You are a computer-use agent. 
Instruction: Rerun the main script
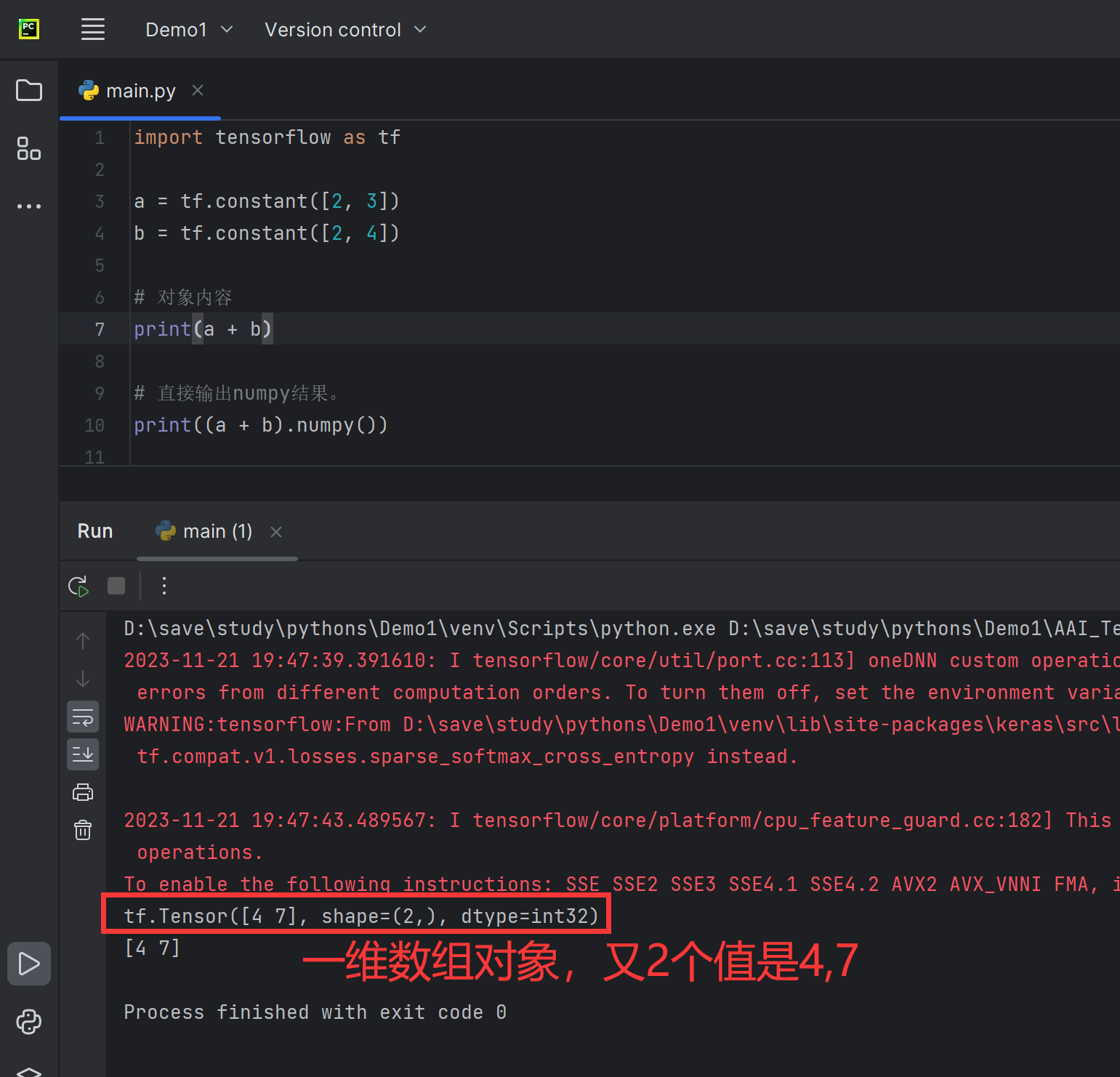point(78,586)
